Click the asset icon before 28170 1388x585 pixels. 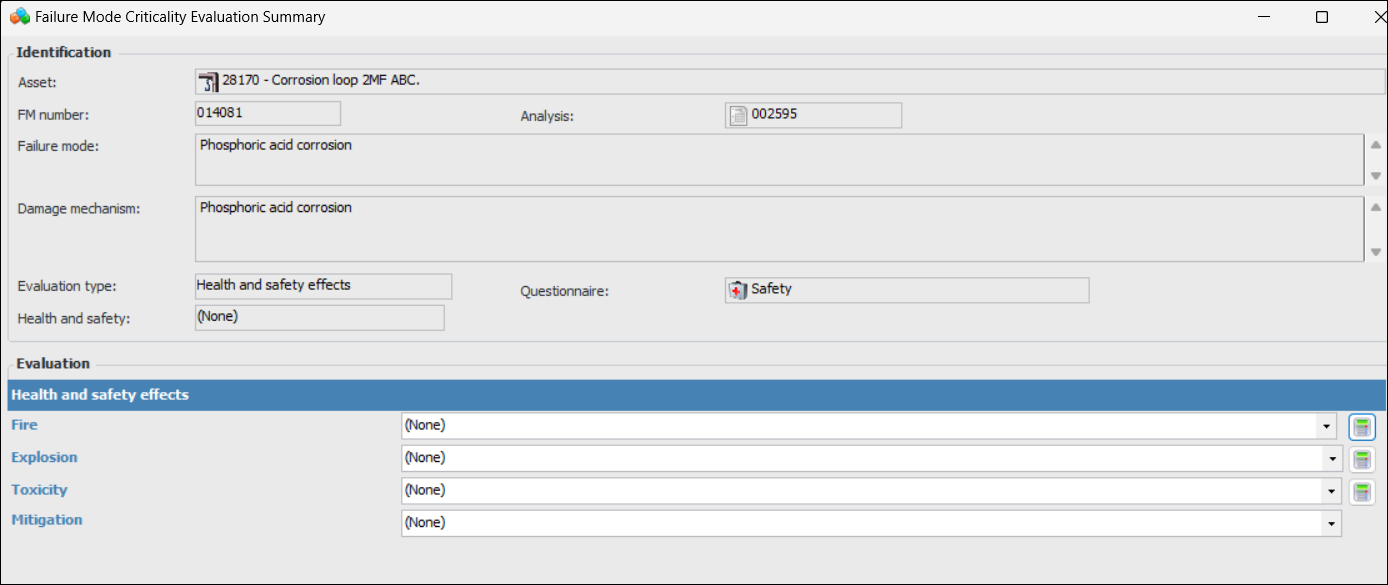pos(208,82)
